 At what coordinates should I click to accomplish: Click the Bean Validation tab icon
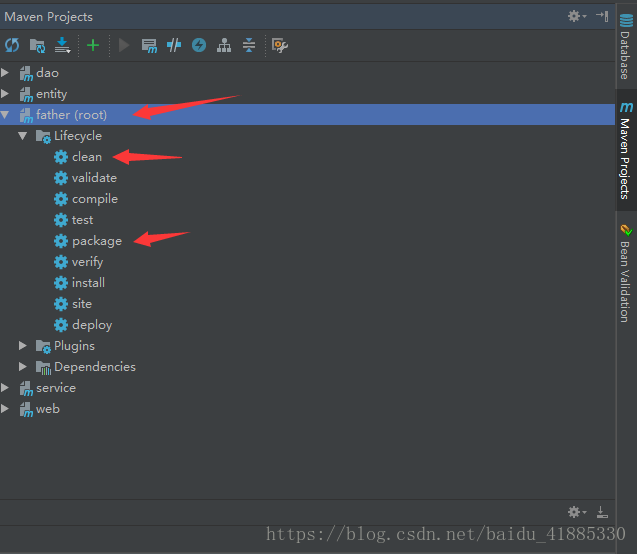pos(626,230)
